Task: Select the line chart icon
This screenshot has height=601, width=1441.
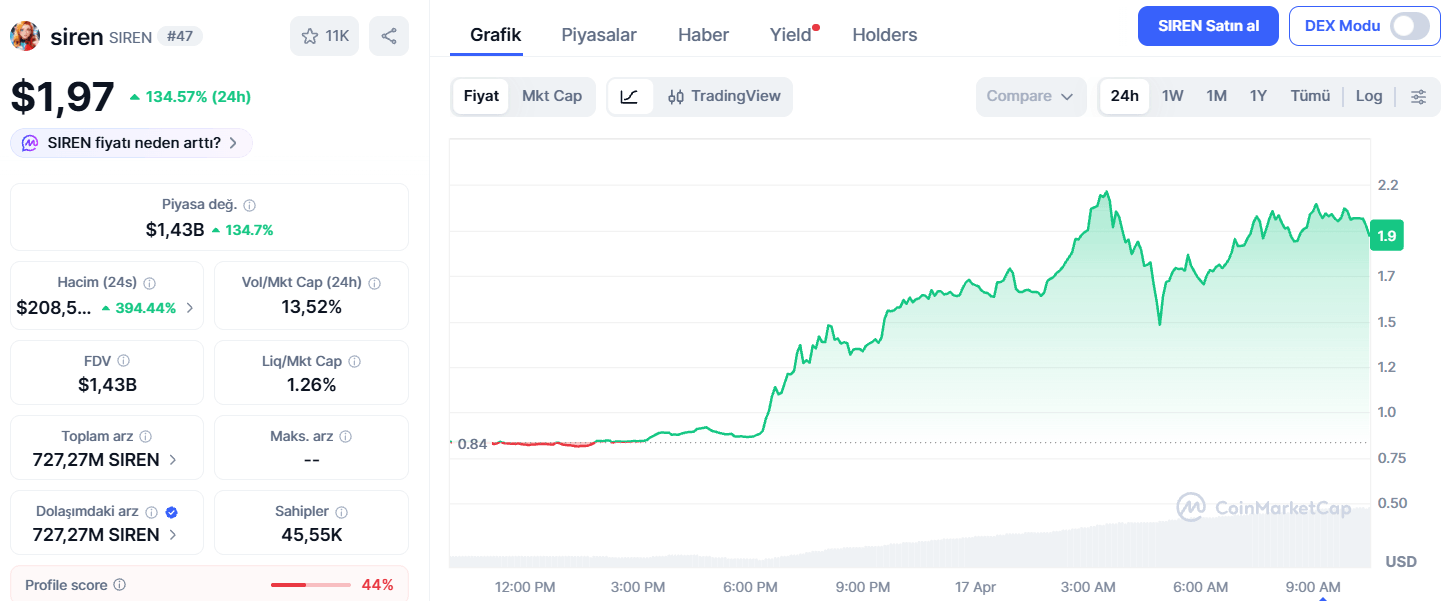Action: (x=631, y=96)
